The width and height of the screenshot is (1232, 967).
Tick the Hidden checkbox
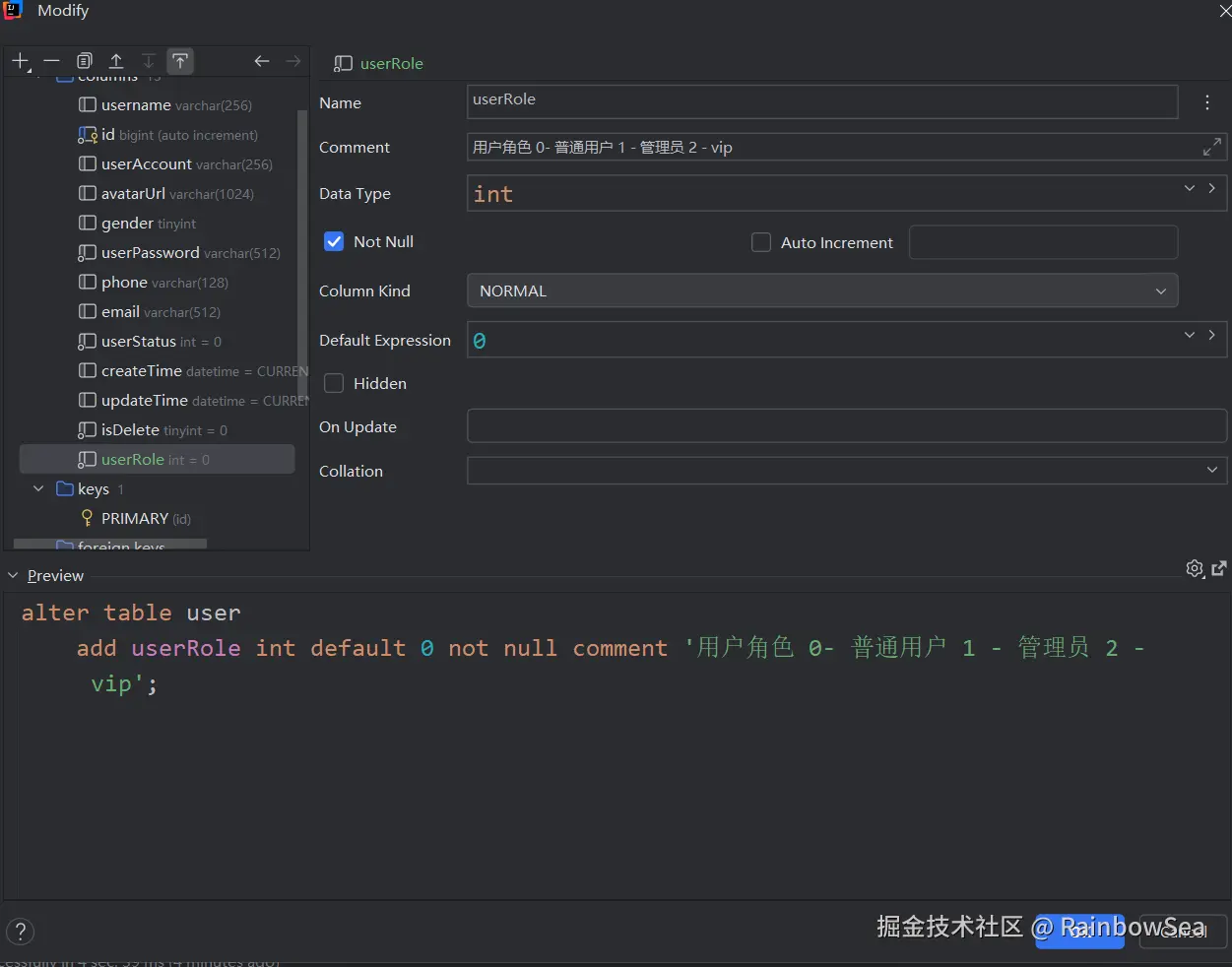pyautogui.click(x=334, y=384)
